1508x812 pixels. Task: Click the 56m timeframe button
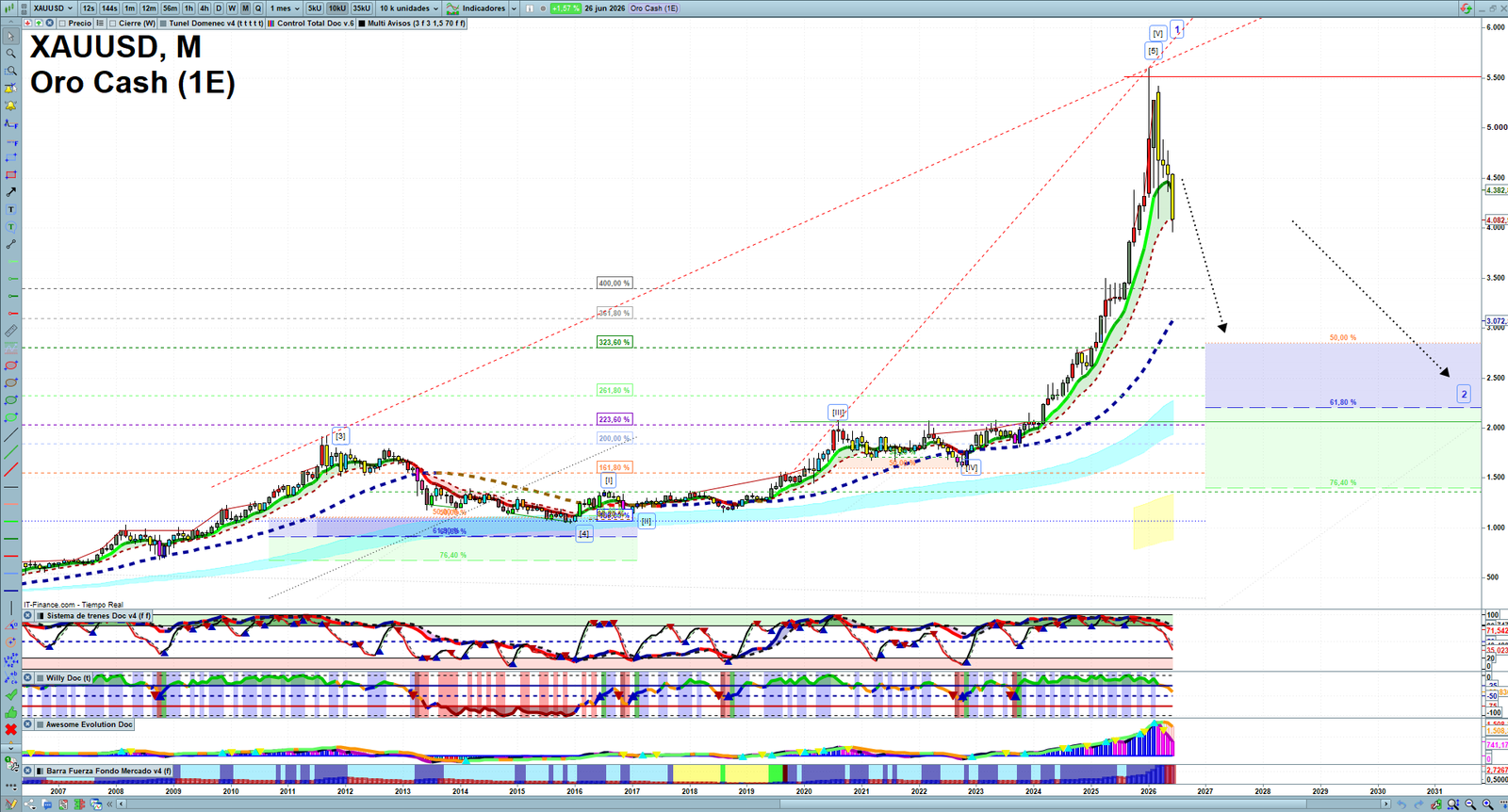170,8
